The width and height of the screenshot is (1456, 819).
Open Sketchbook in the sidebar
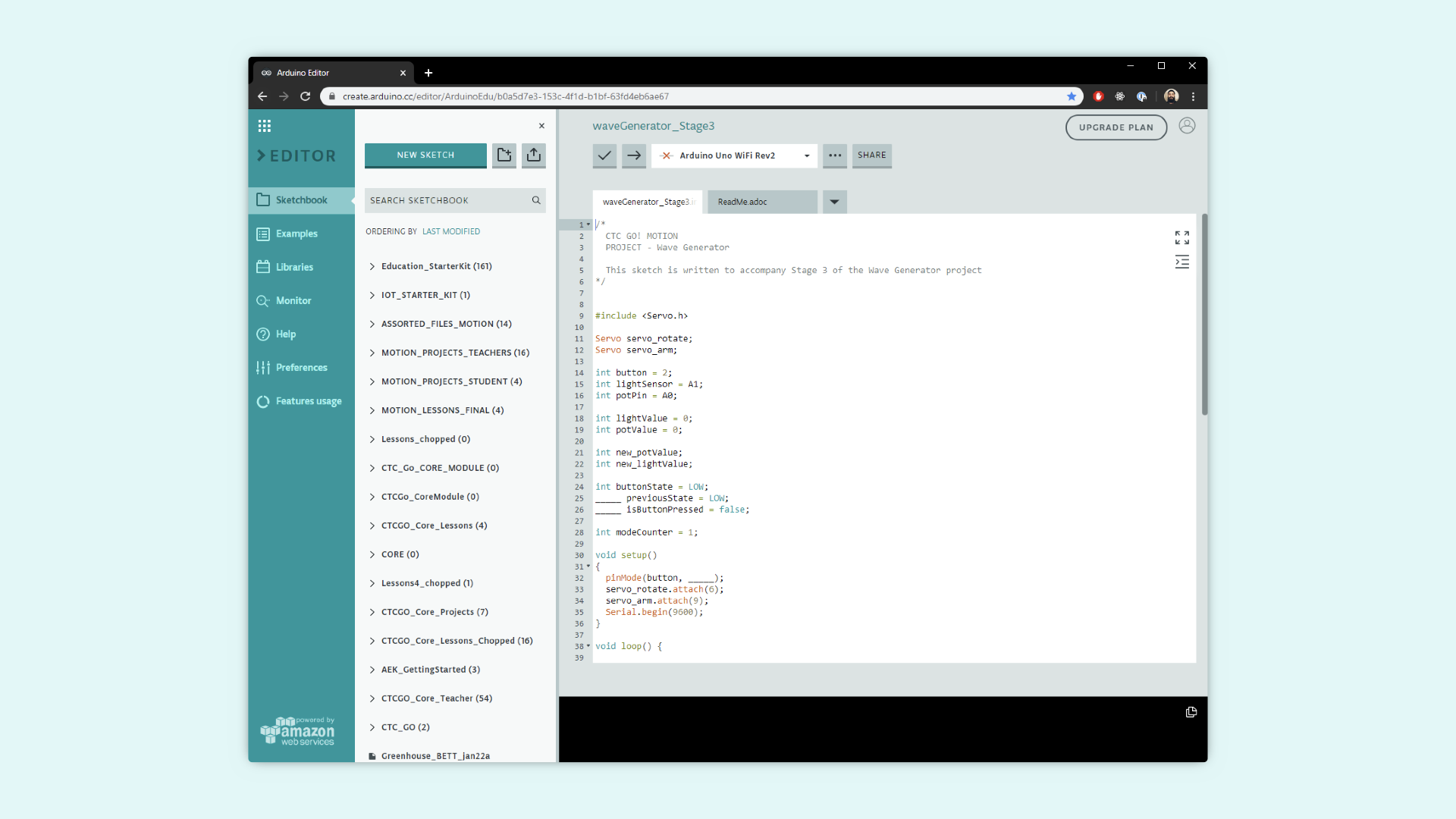pyautogui.click(x=301, y=200)
